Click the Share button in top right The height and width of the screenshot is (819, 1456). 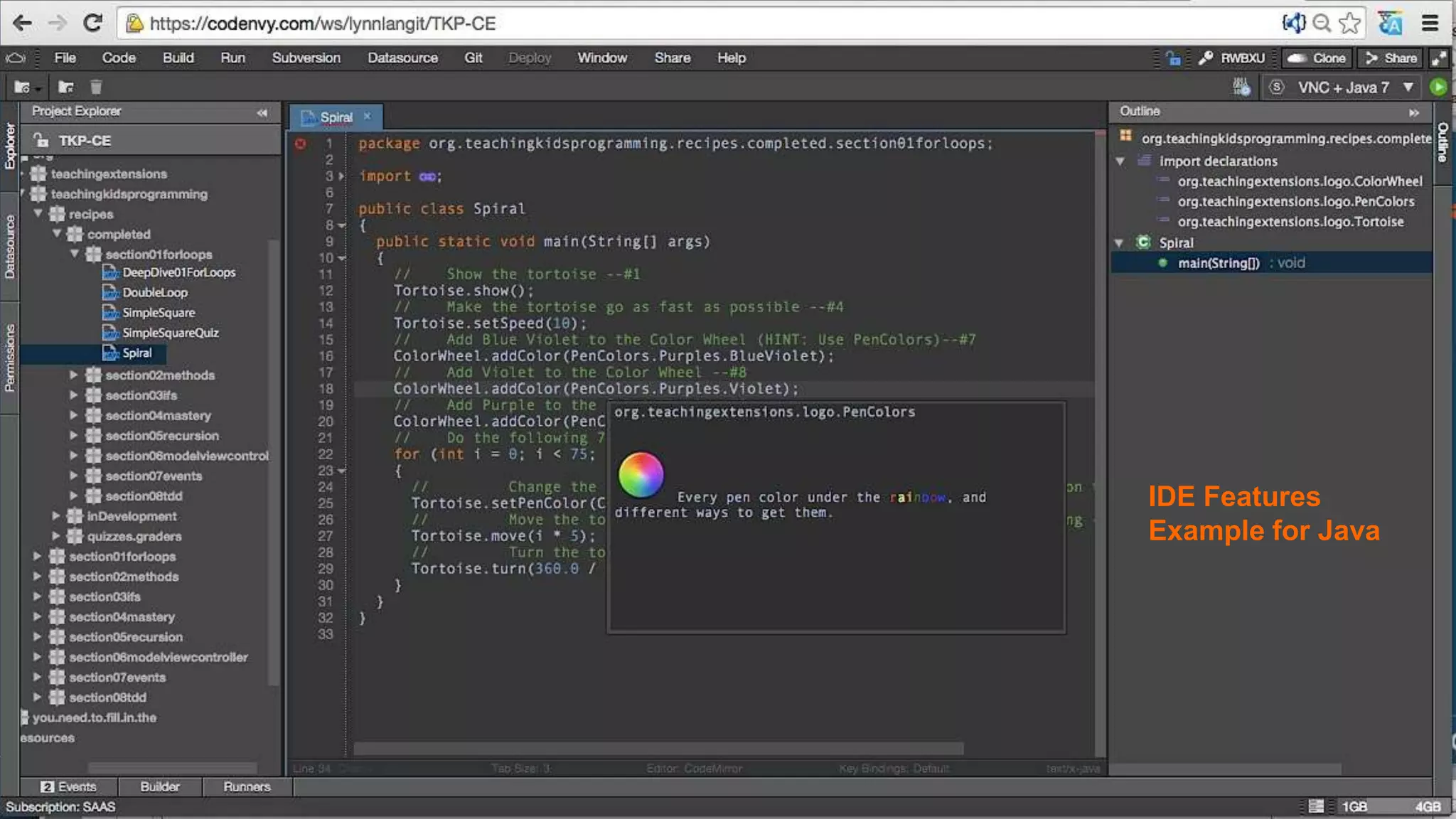(x=1391, y=58)
